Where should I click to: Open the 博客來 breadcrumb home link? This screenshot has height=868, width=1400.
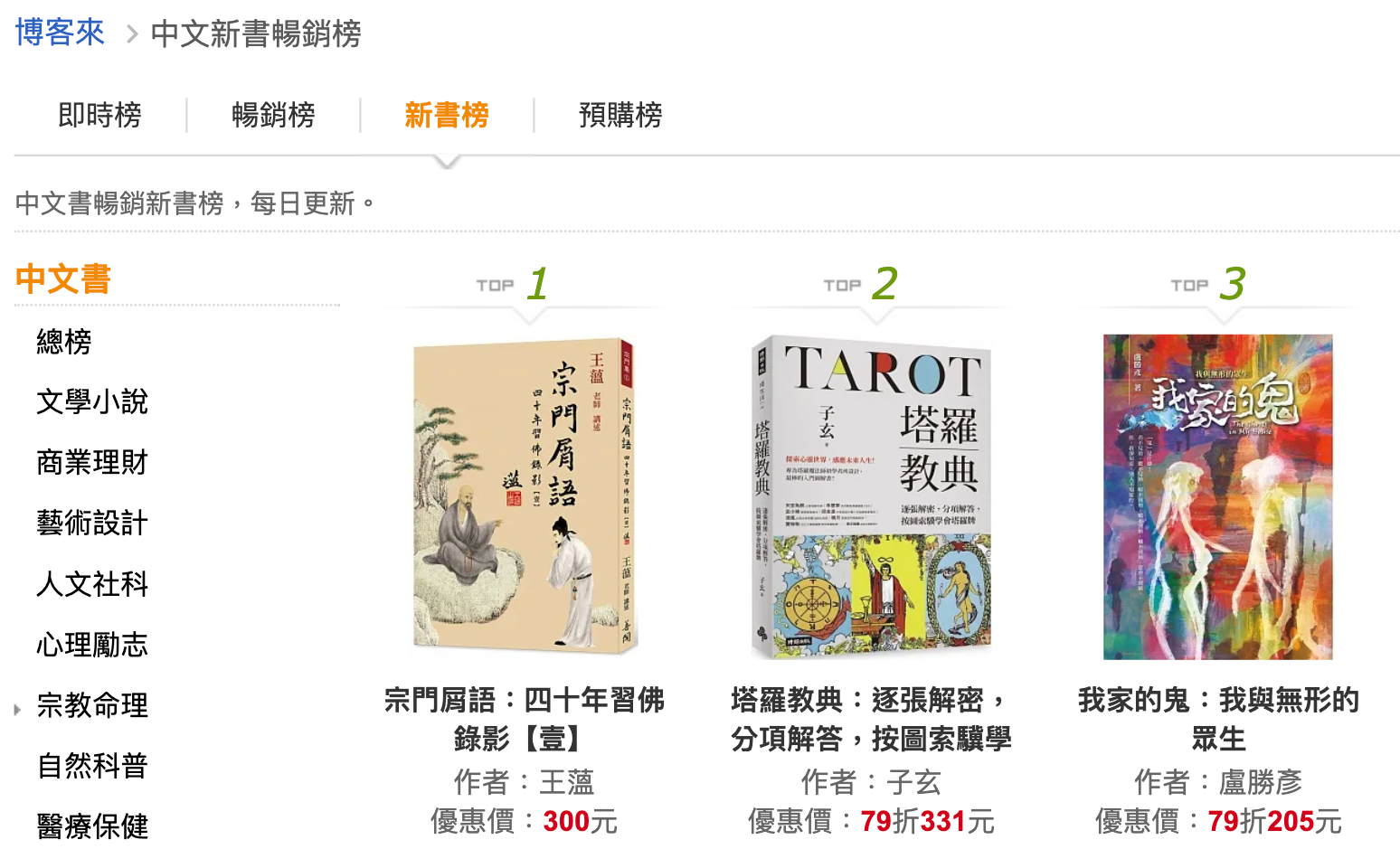tap(61, 33)
